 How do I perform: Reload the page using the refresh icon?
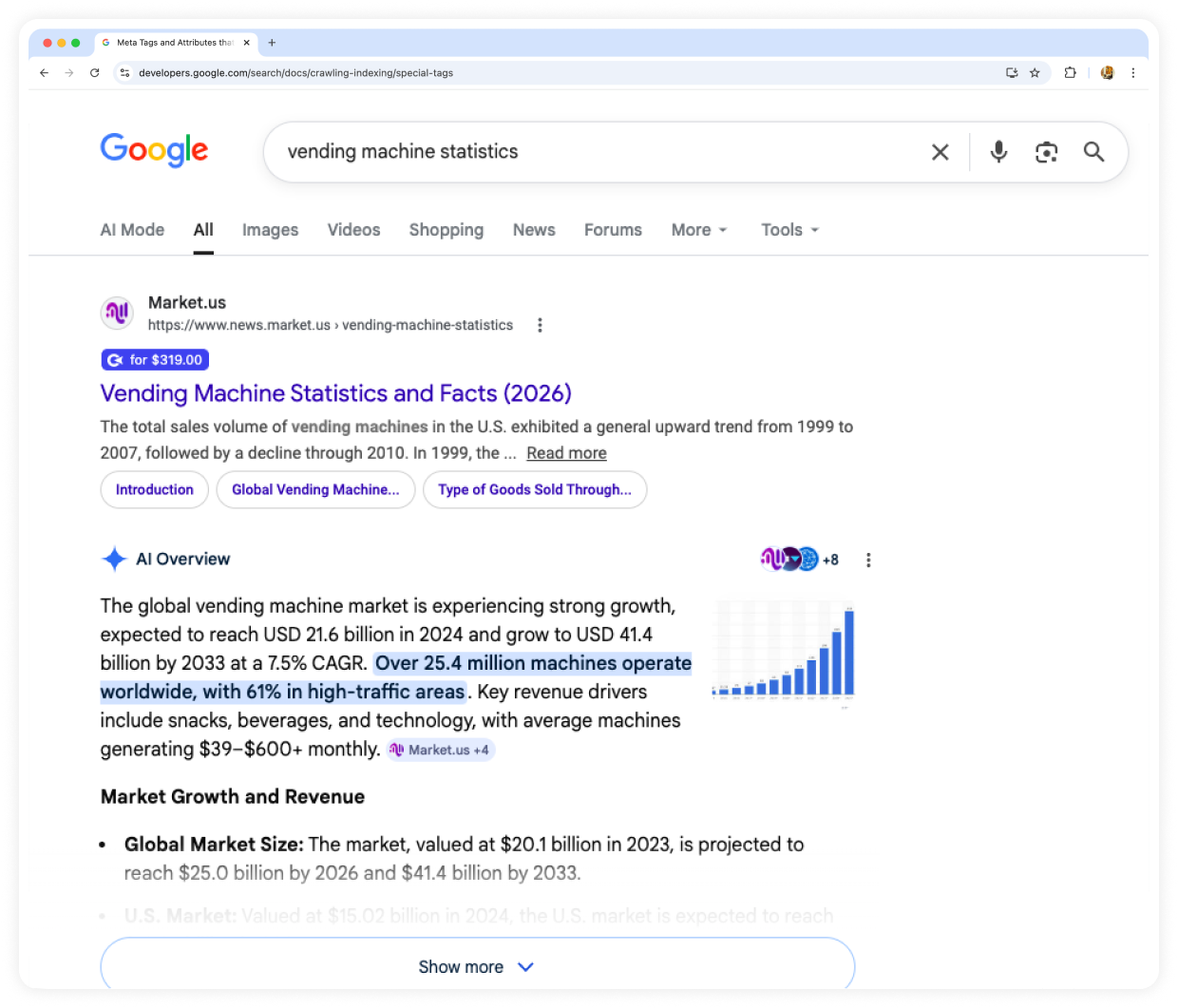tap(94, 73)
